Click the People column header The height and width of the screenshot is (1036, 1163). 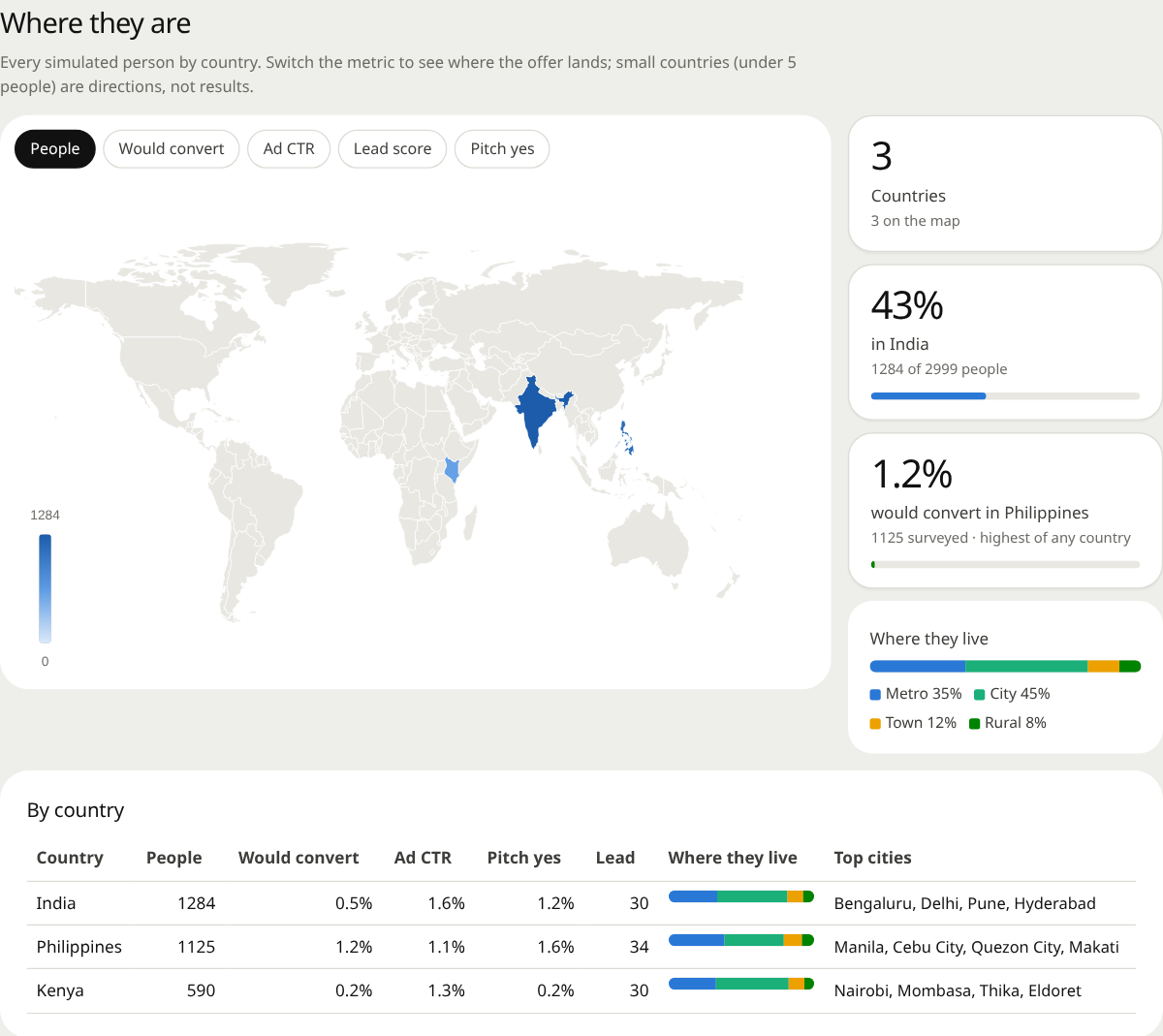pos(174,858)
